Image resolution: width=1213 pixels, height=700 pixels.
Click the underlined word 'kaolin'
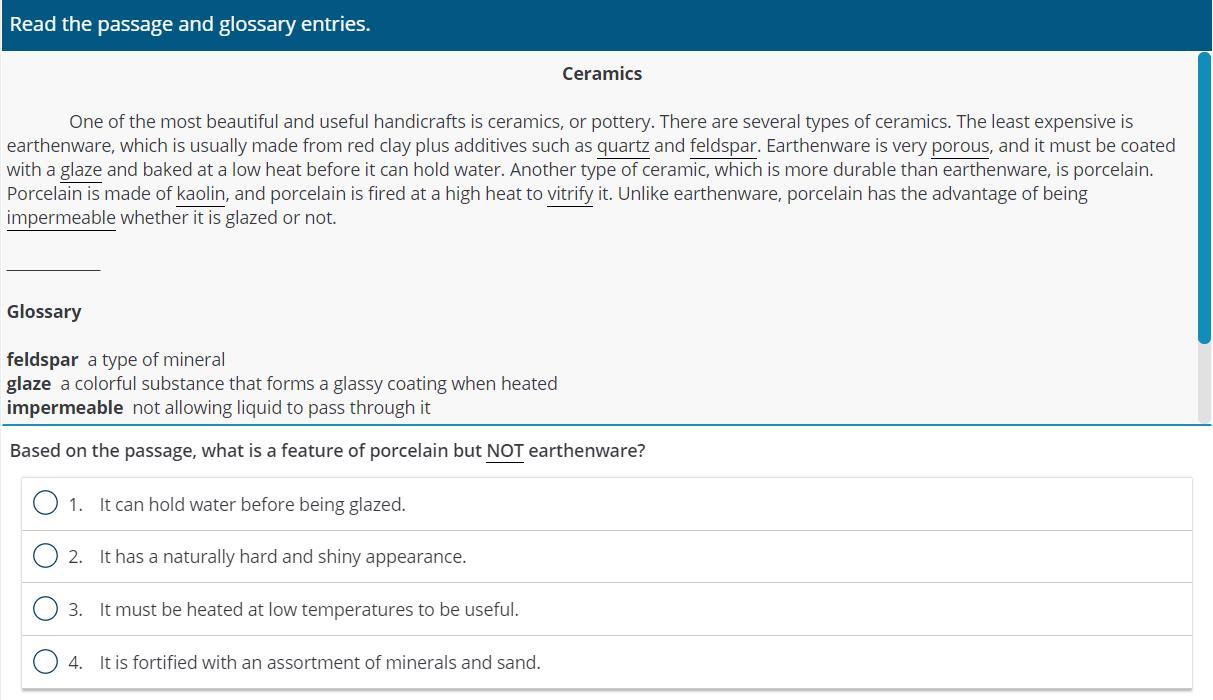click(x=201, y=194)
